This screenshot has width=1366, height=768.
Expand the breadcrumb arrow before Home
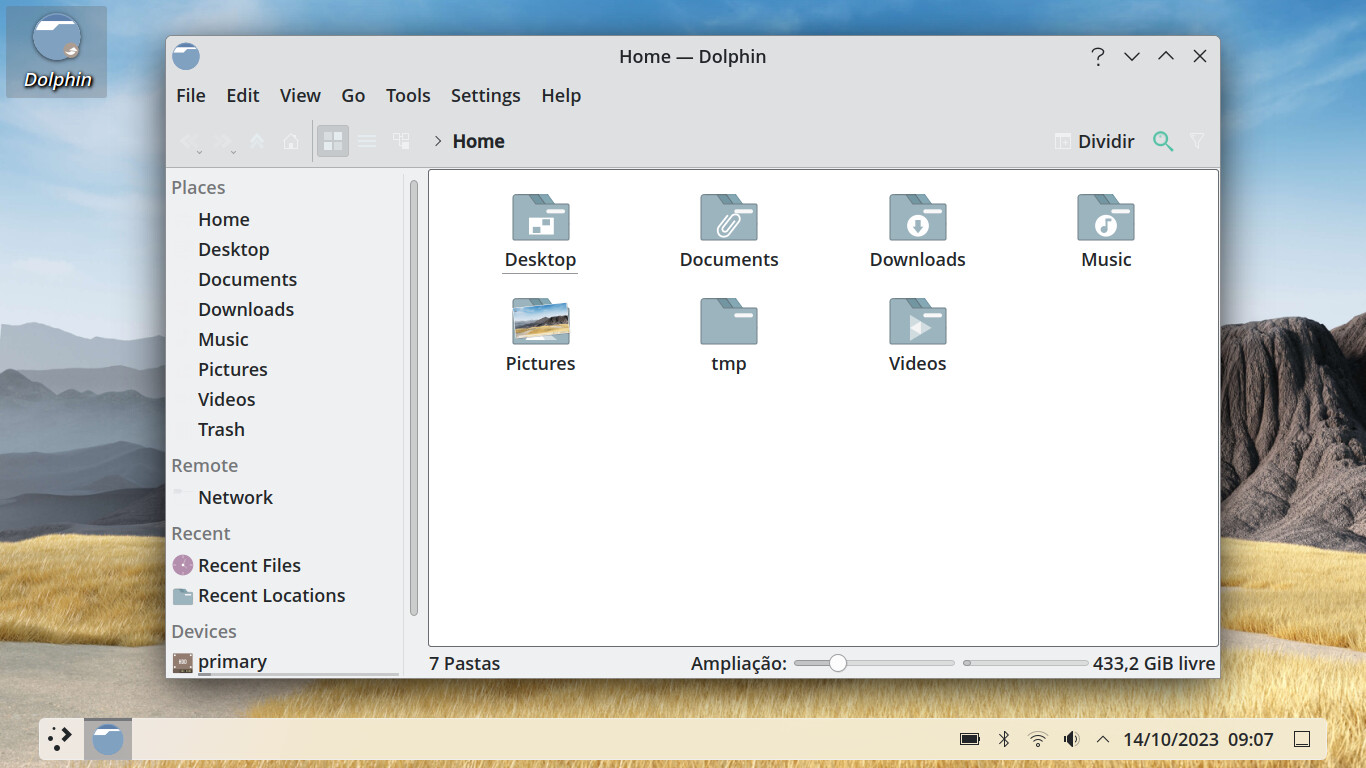click(438, 141)
